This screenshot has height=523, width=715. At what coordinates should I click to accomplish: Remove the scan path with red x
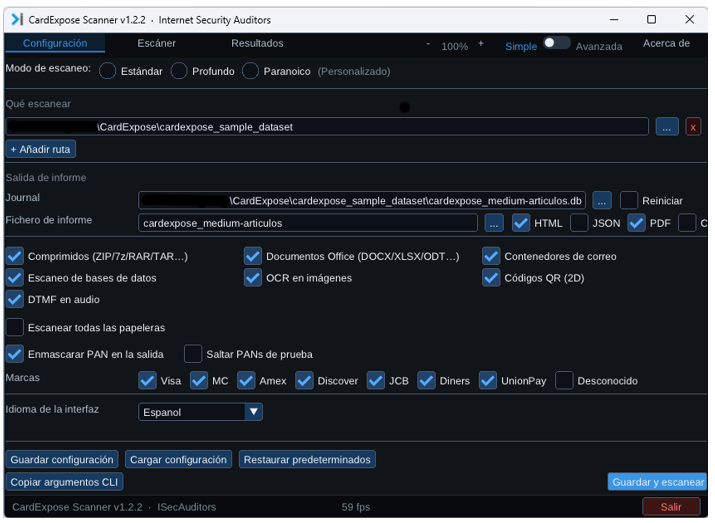tap(693, 127)
